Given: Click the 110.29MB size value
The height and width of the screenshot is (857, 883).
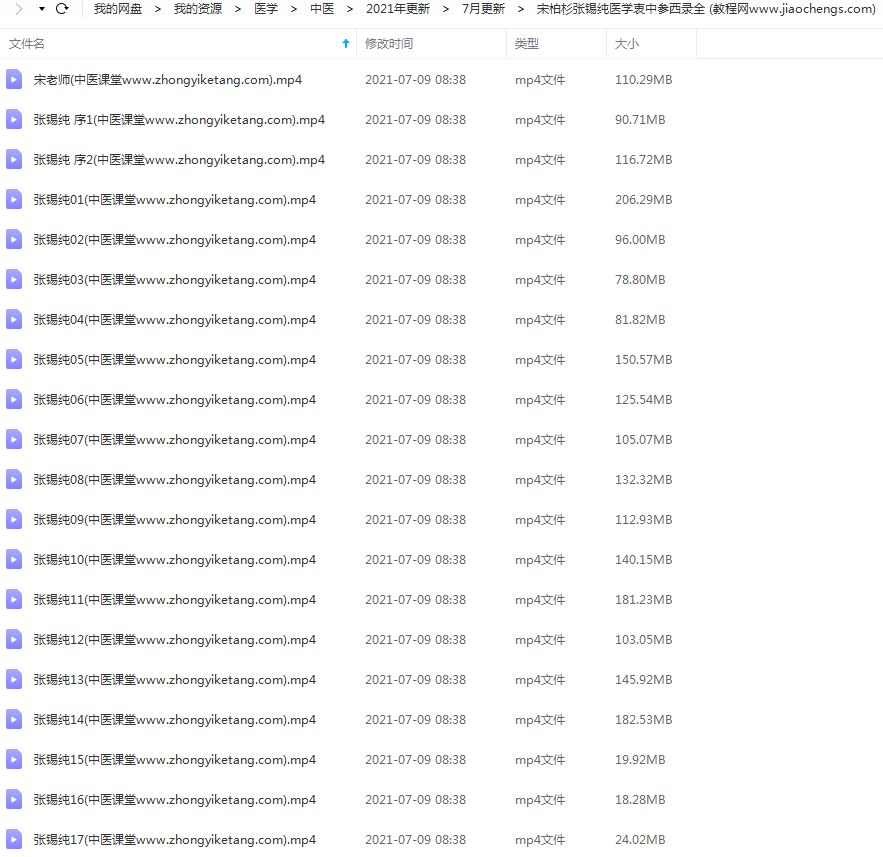Looking at the screenshot, I should [x=644, y=80].
